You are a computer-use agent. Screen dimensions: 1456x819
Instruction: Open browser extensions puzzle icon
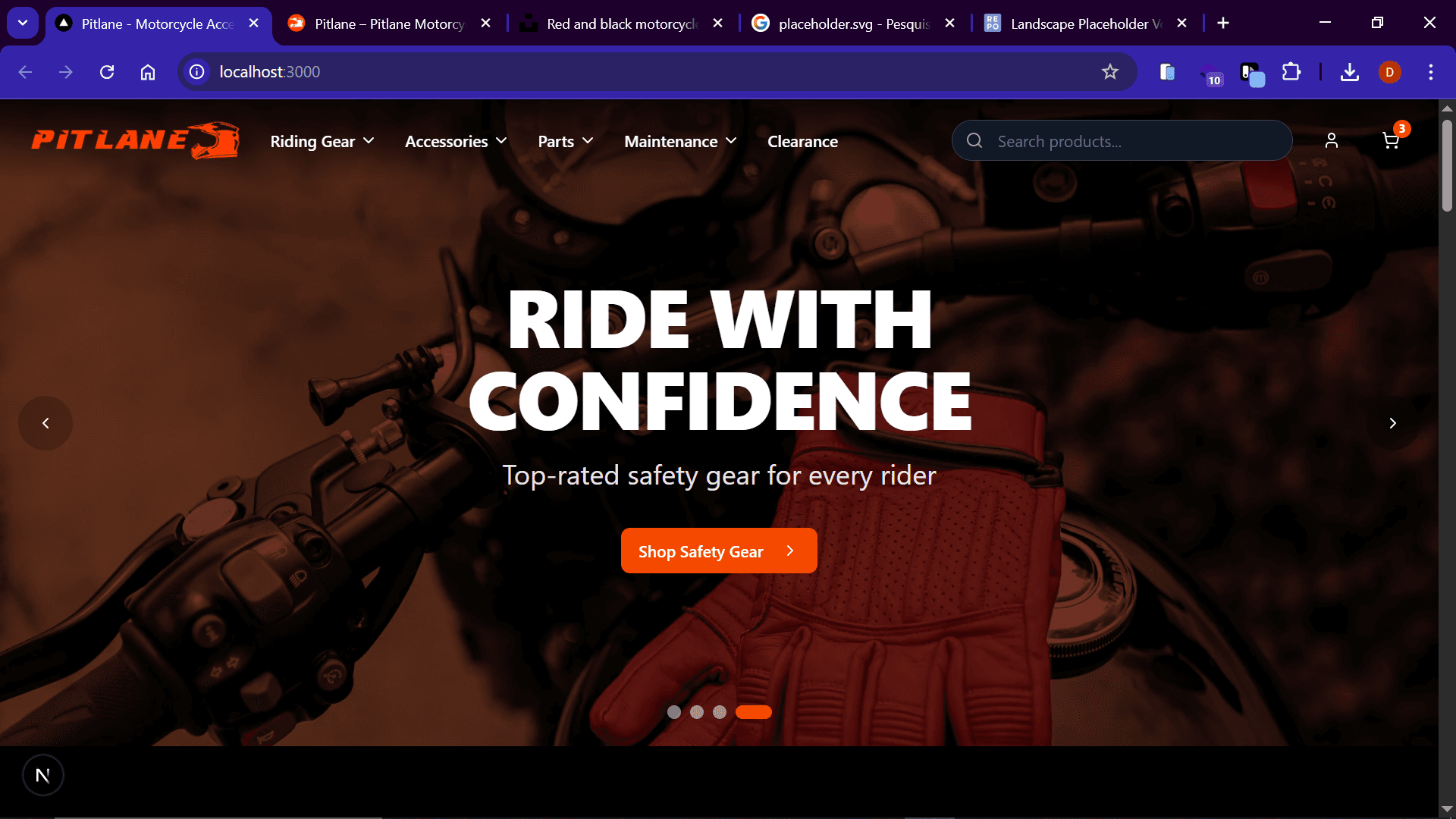point(1291,72)
